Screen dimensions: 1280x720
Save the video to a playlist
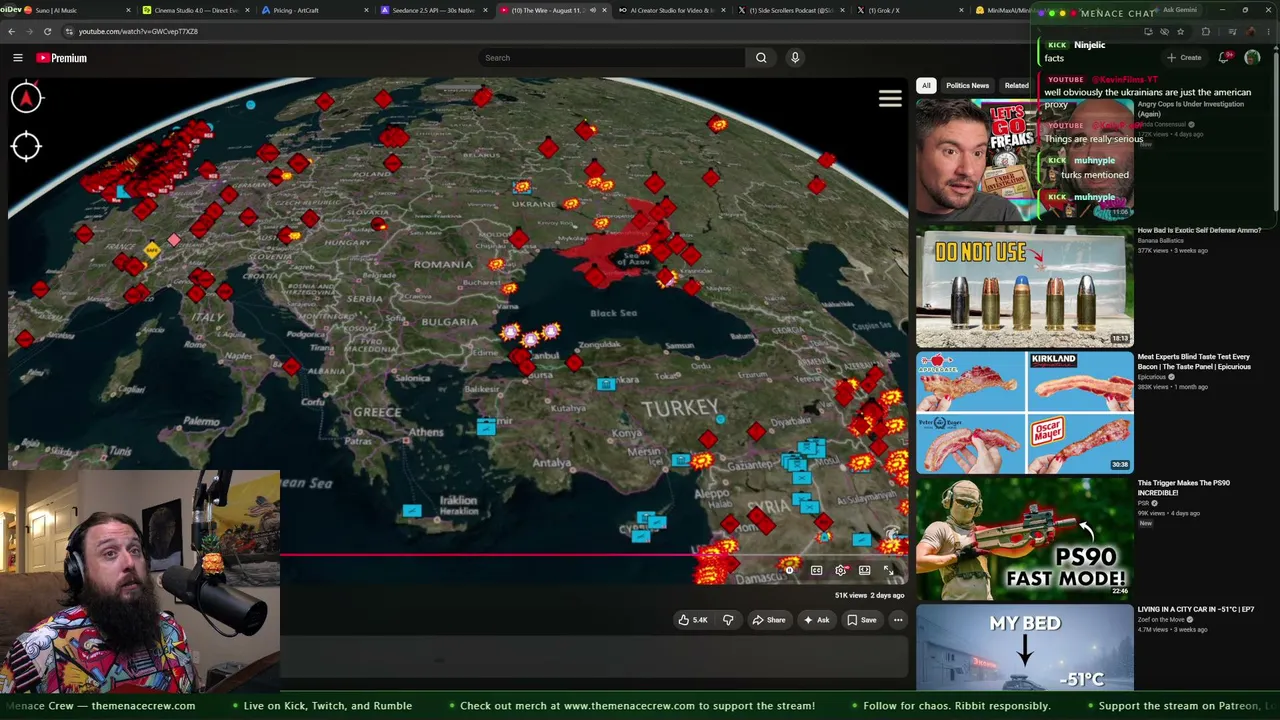click(861, 620)
